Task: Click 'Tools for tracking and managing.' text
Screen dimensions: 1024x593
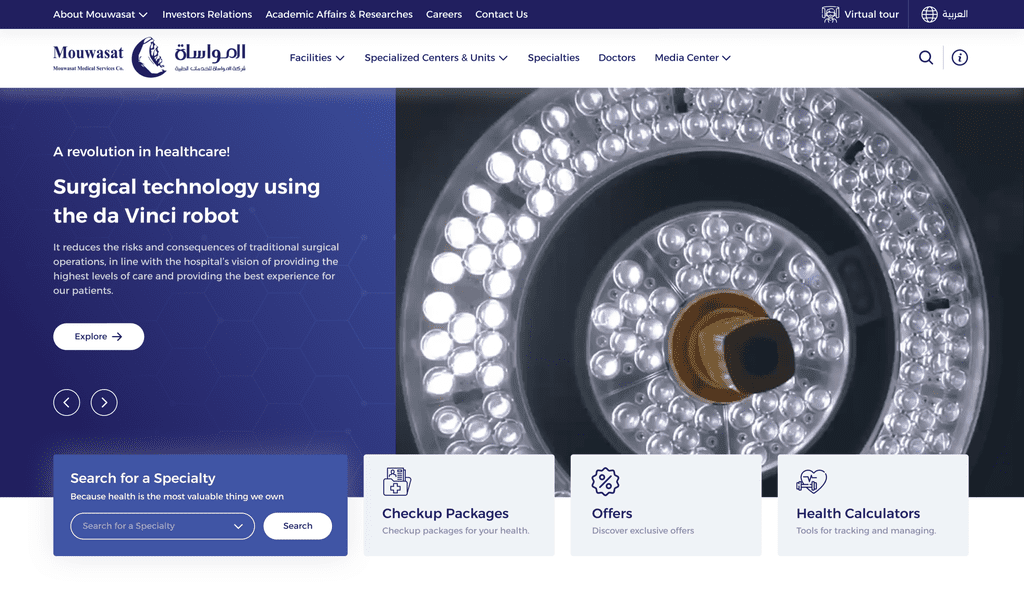Action: (x=866, y=530)
